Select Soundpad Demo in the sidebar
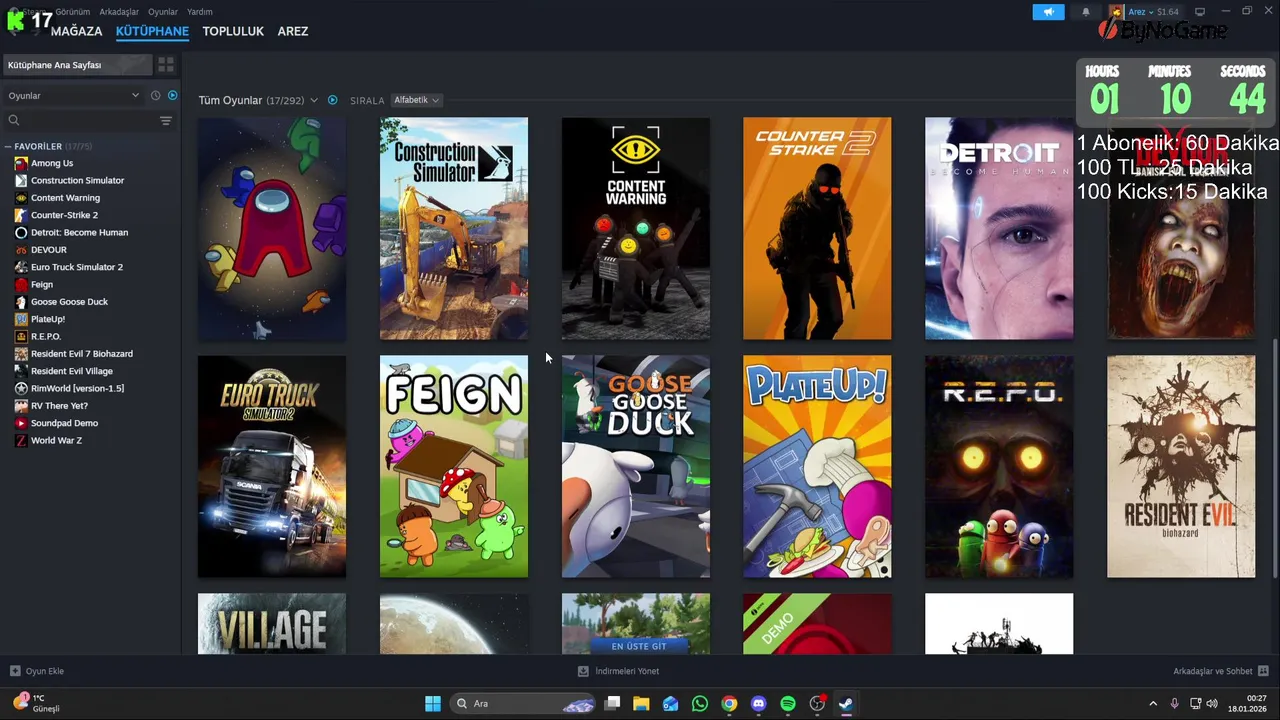Screen dimensions: 1280x720 coord(64,423)
